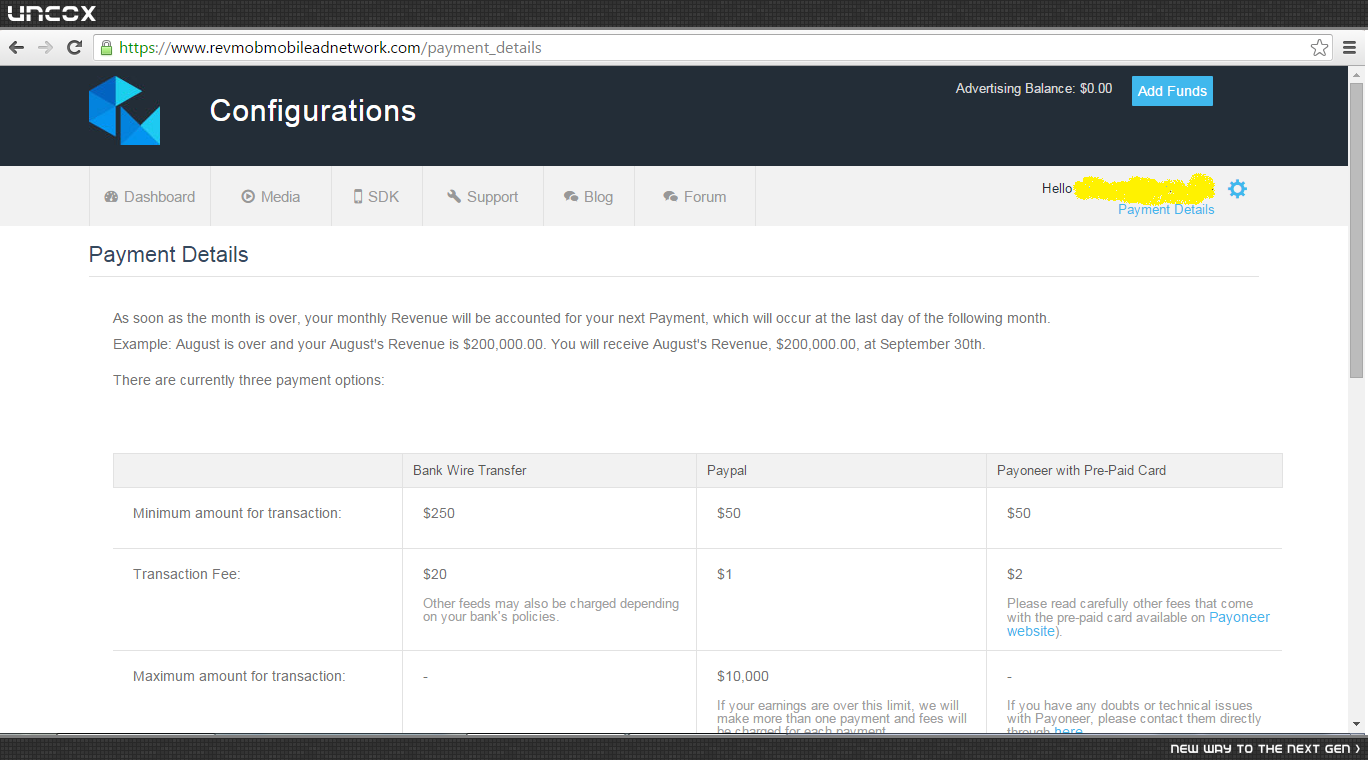Open the Chrome hamburger menu
1368x760 pixels.
(x=1349, y=48)
